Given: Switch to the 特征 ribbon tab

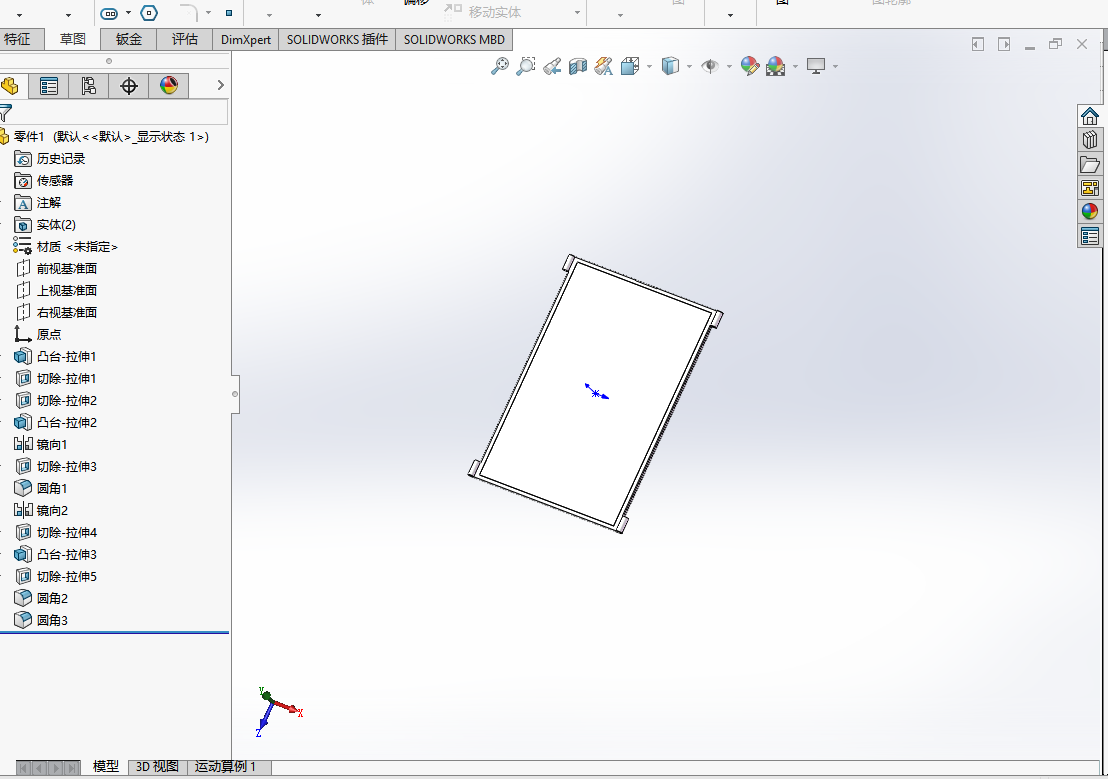Looking at the screenshot, I should tap(18, 40).
